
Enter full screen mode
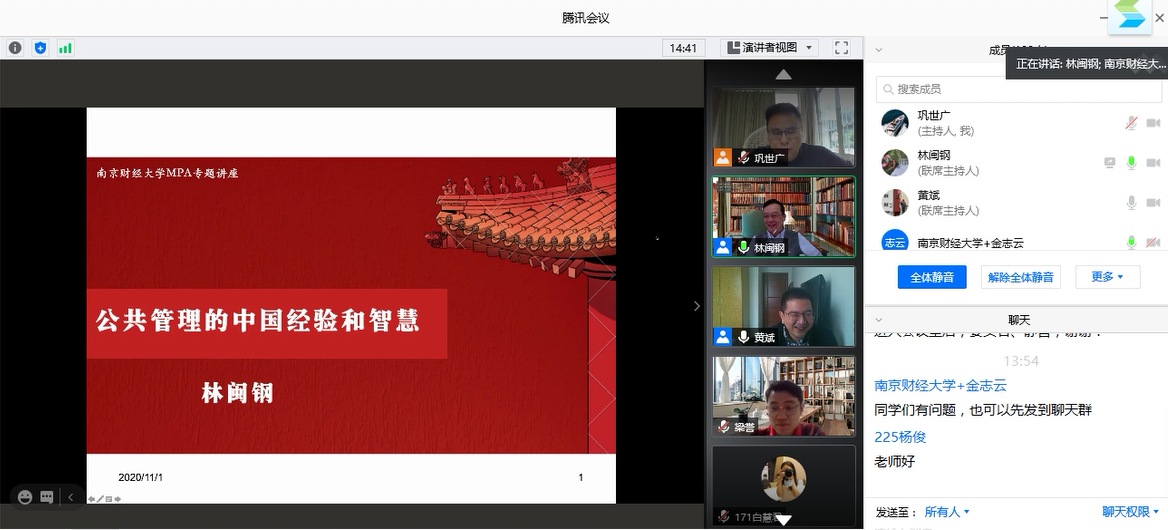[x=841, y=47]
